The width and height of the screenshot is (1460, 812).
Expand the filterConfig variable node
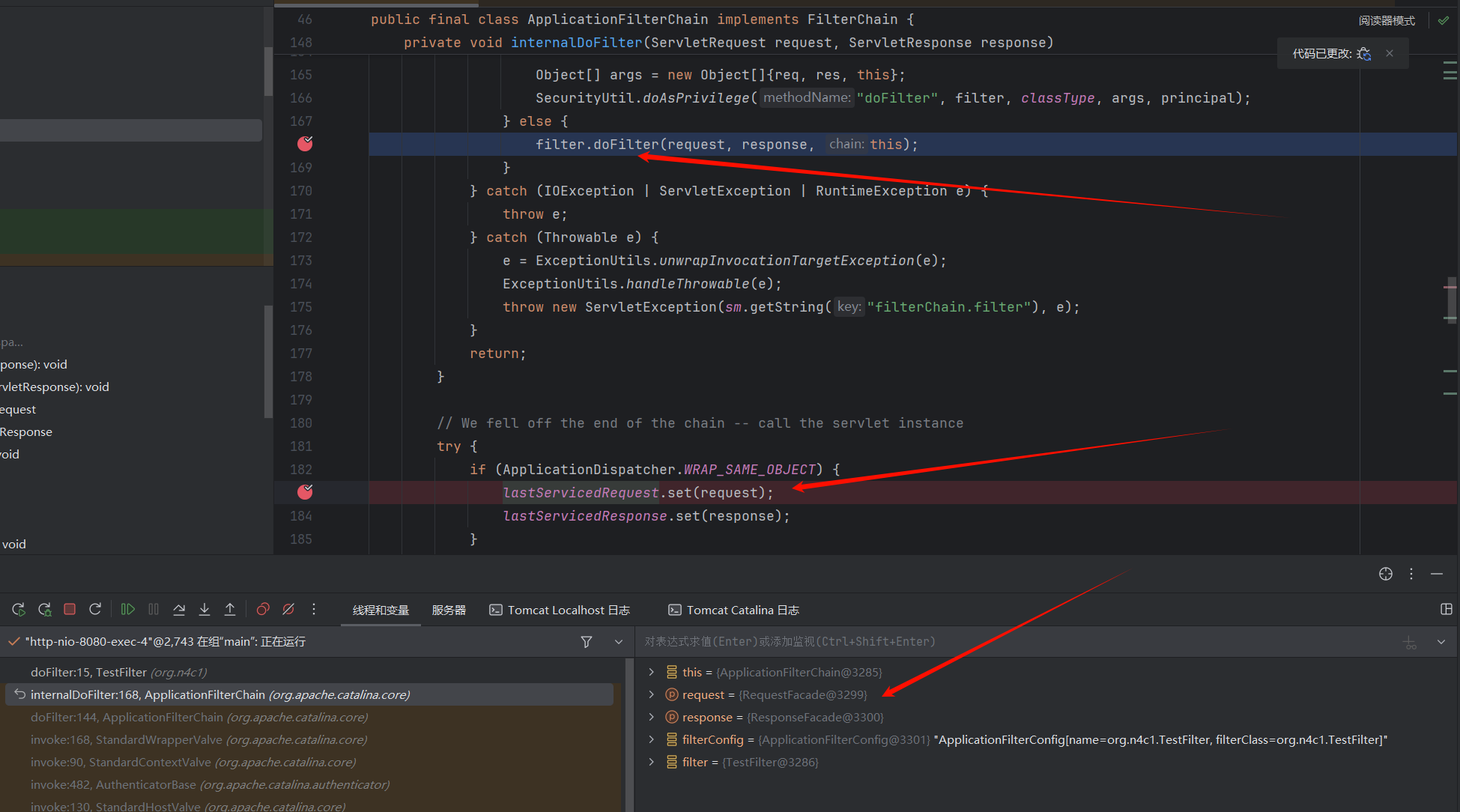(652, 740)
